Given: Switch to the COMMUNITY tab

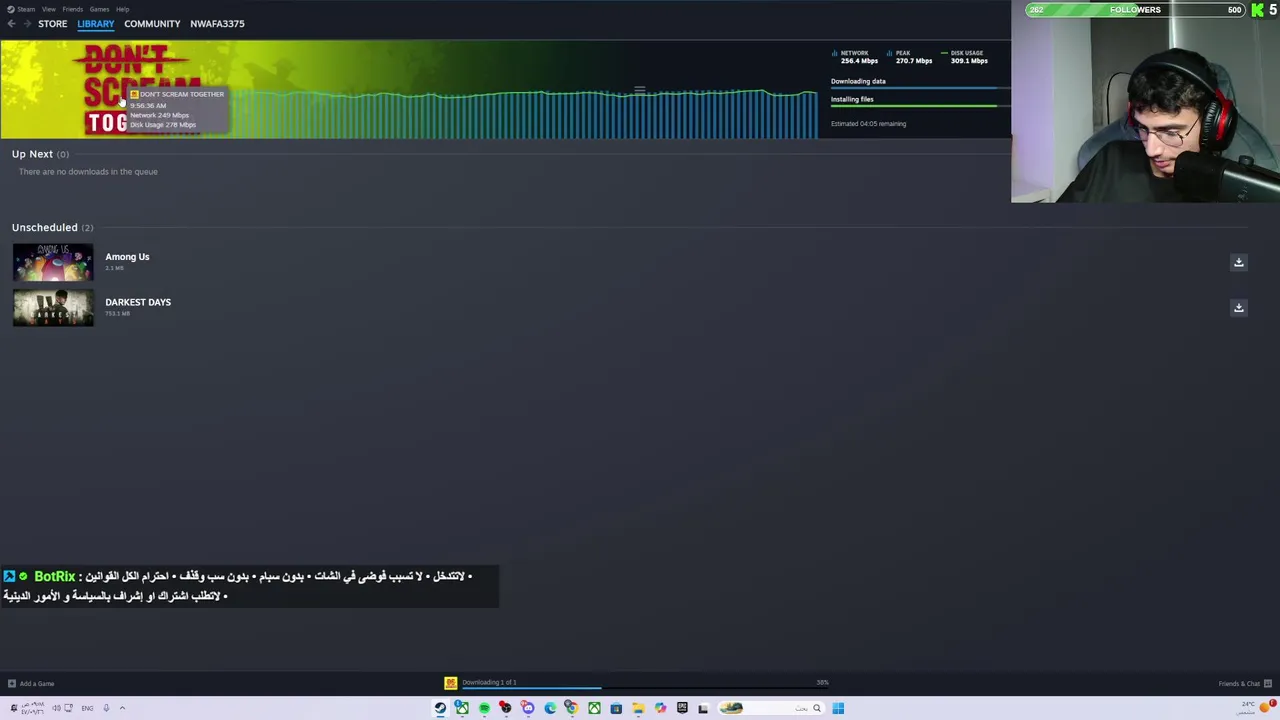Looking at the screenshot, I should [x=152, y=24].
